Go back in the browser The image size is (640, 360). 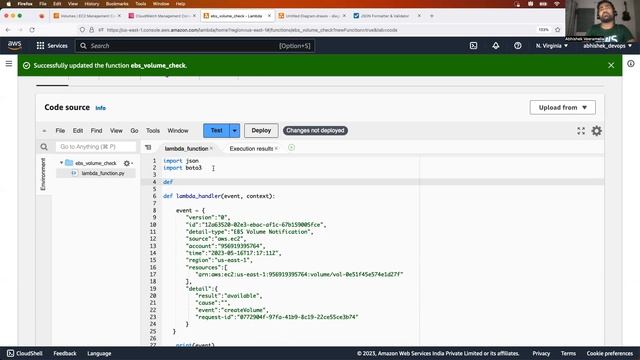[8, 30]
